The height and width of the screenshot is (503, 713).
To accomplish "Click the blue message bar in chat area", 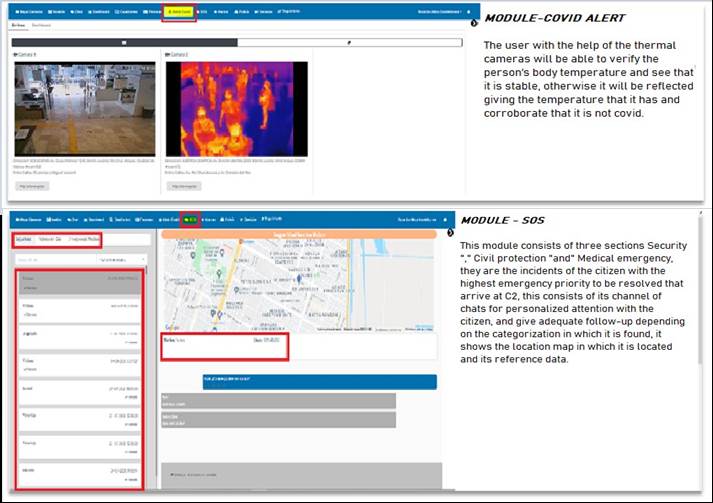I will coord(319,381).
